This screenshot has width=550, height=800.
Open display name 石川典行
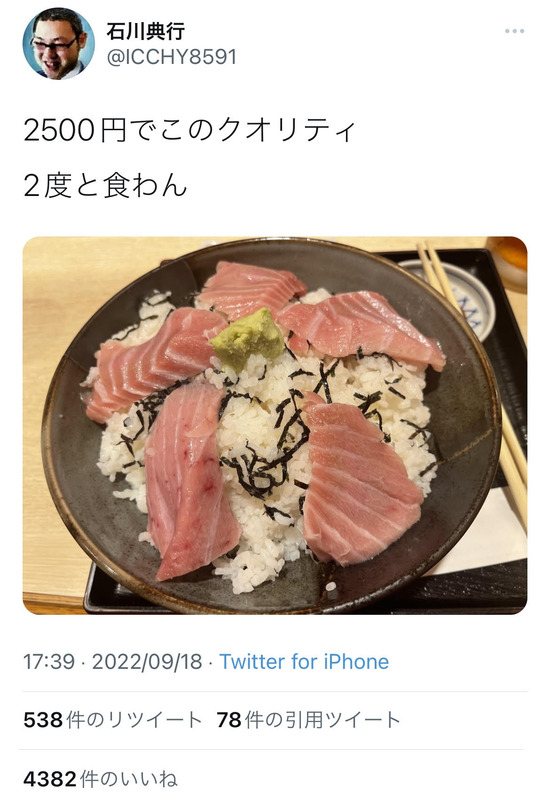click(x=145, y=31)
